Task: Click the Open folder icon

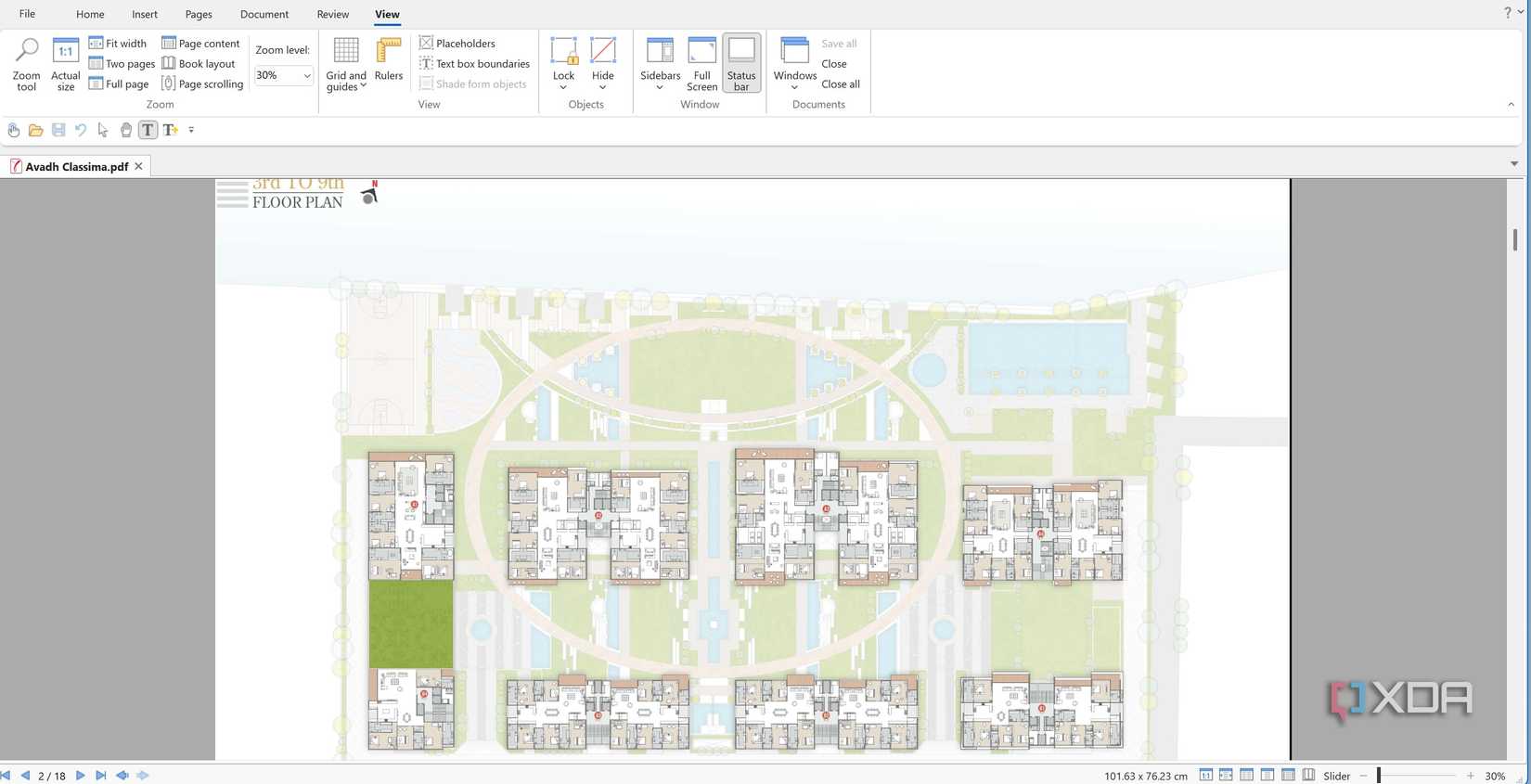Action: [36, 130]
